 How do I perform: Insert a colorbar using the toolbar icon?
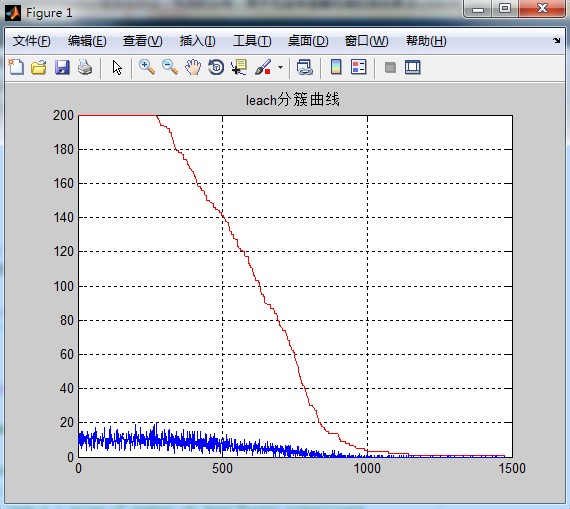(336, 67)
